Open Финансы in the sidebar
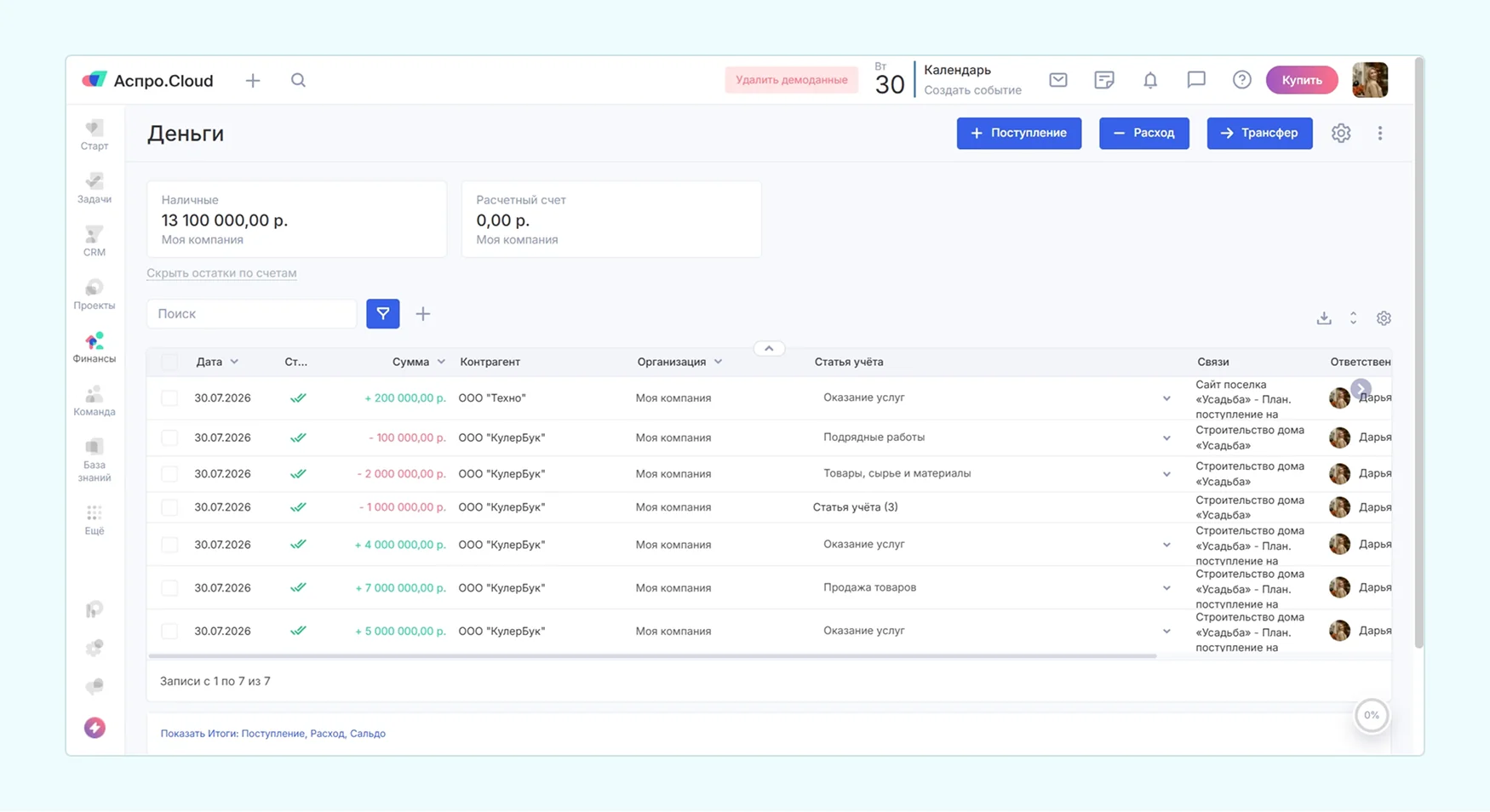1490x812 pixels. coord(95,347)
